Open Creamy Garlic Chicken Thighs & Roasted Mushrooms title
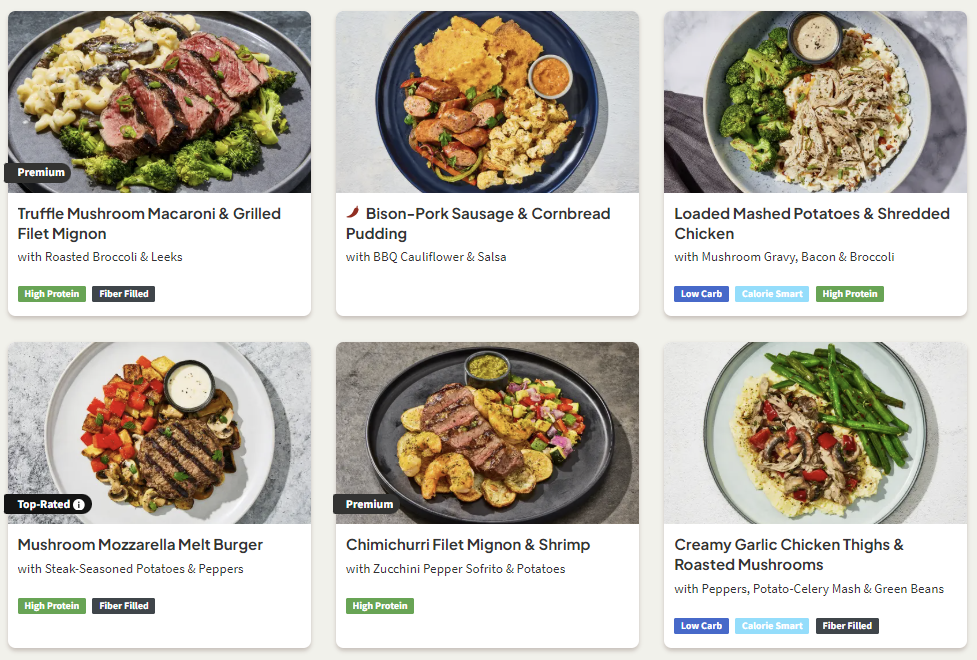The height and width of the screenshot is (660, 977). pyautogui.click(x=789, y=555)
